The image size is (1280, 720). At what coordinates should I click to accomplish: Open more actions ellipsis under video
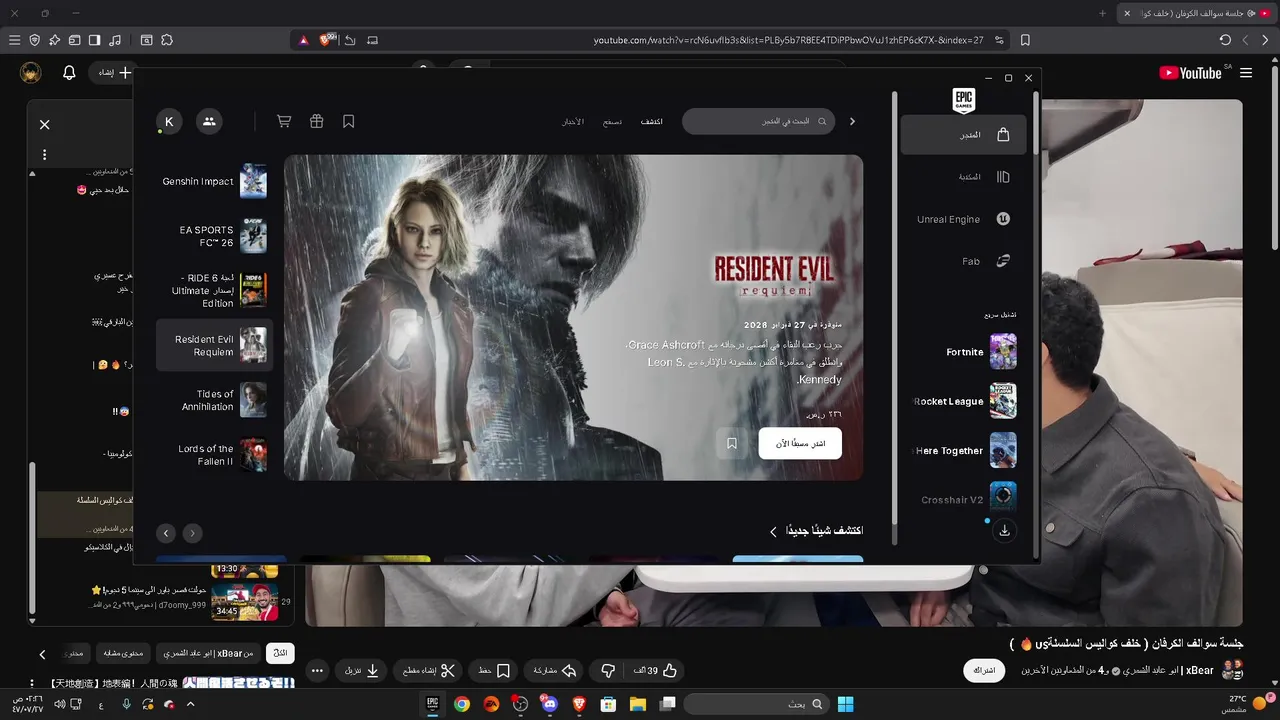click(317, 670)
